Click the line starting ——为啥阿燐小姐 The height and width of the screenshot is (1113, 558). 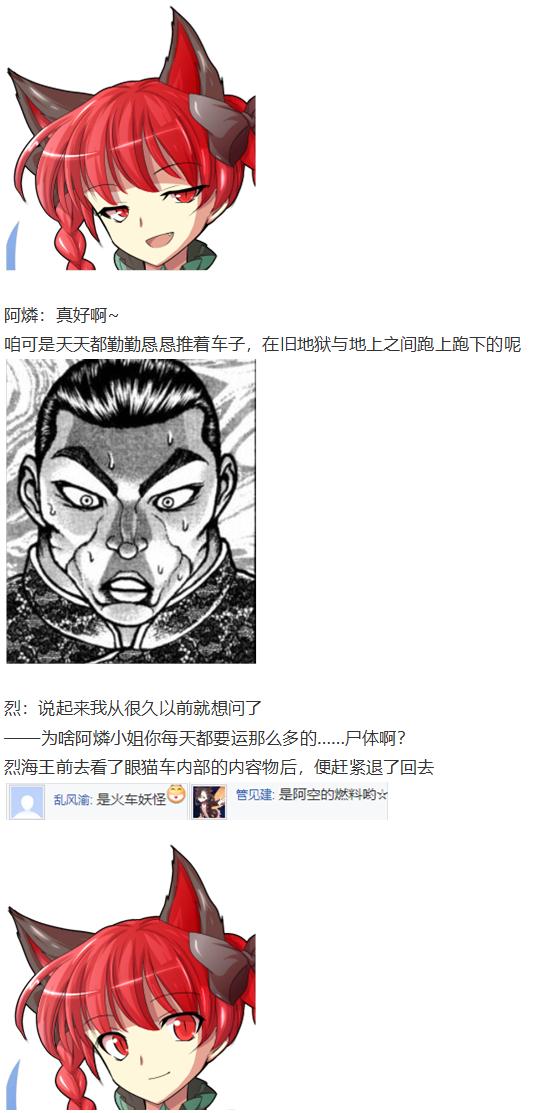tap(205, 738)
